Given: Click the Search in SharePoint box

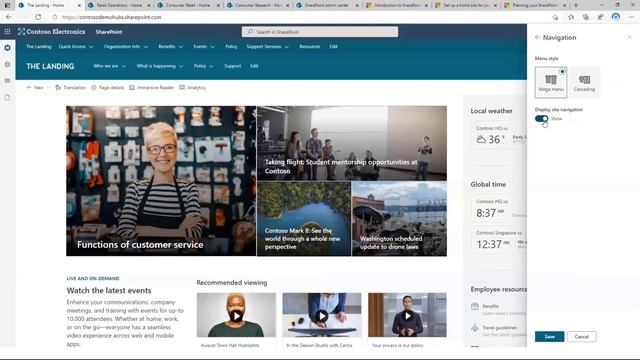Looking at the screenshot, I should tap(320, 32).
